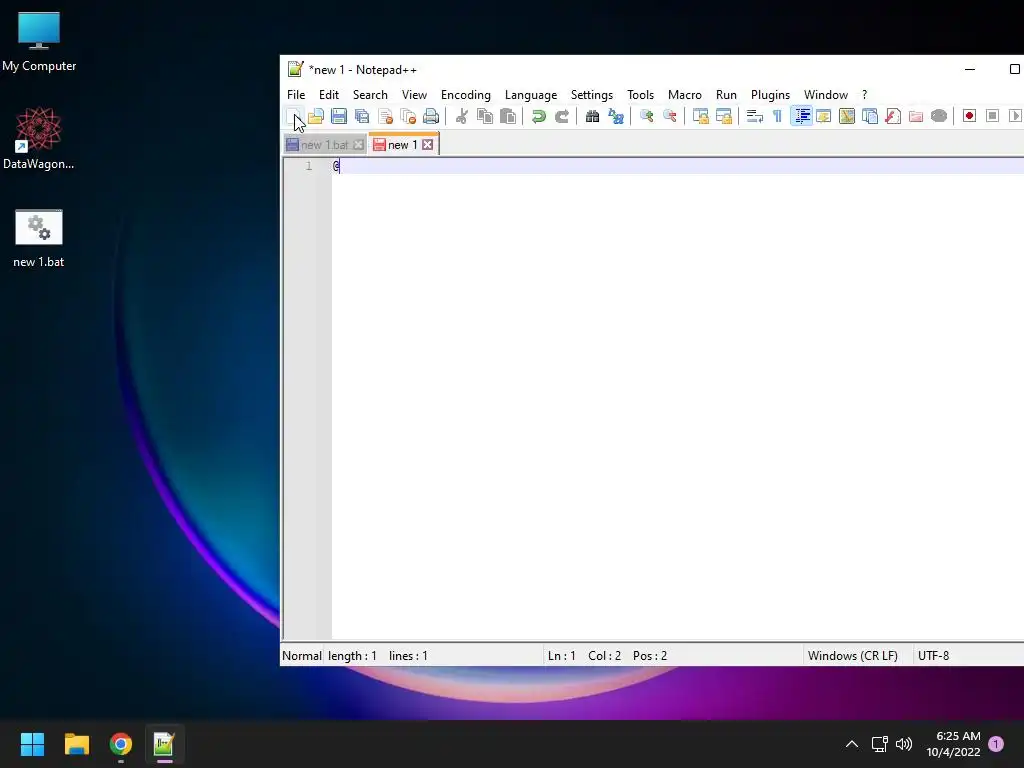Open a file using the Open folder icon
The height and width of the screenshot is (768, 1024).
pos(315,116)
